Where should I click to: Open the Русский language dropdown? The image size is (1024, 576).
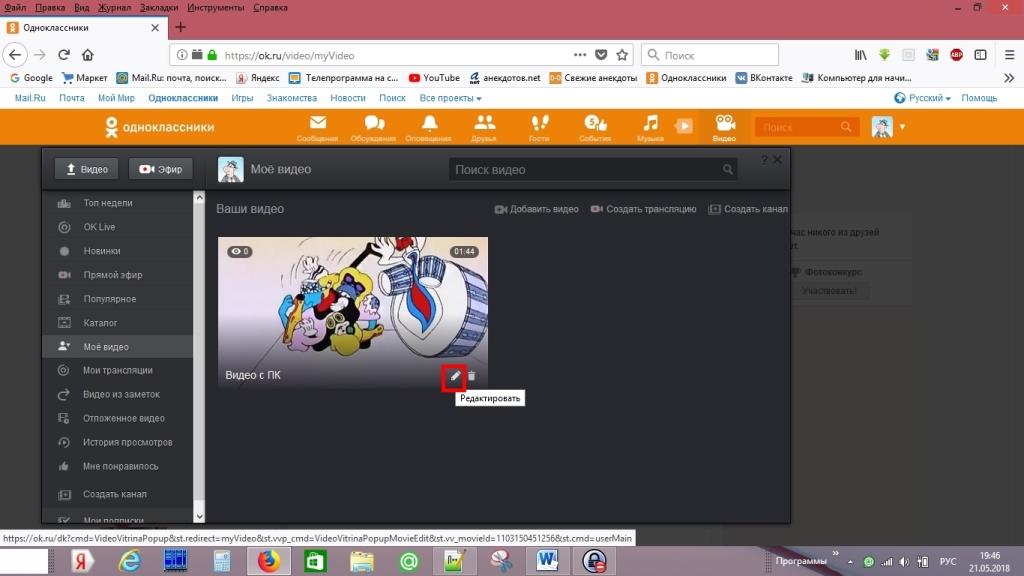[x=922, y=98]
